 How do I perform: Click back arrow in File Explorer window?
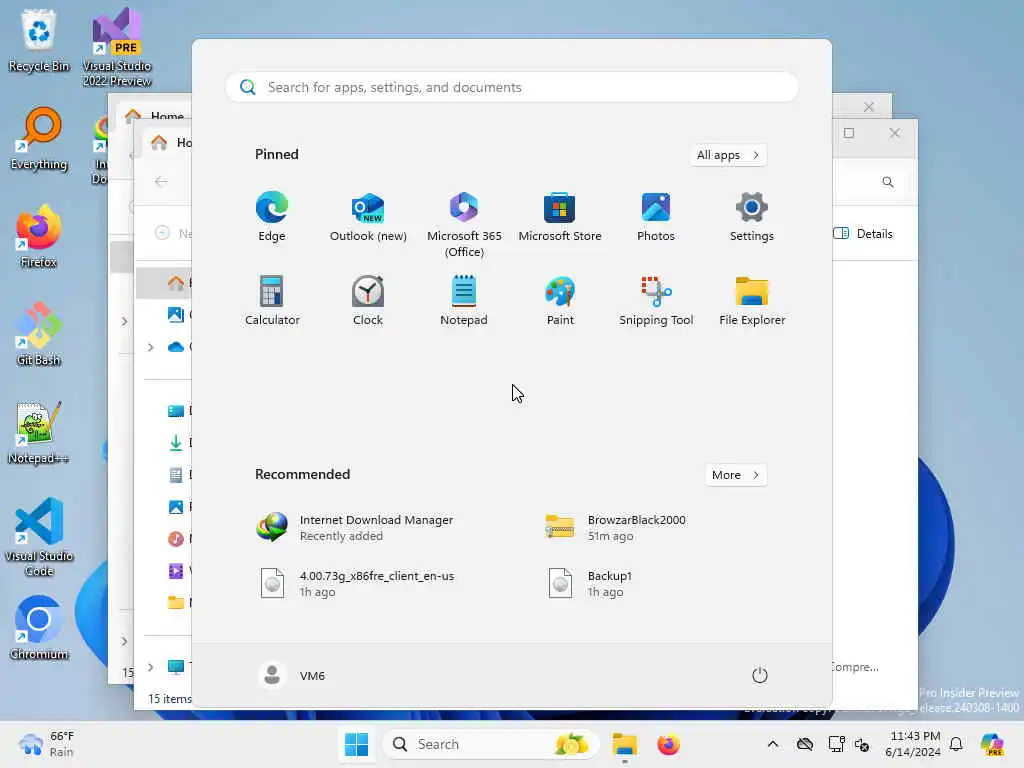[x=161, y=182]
